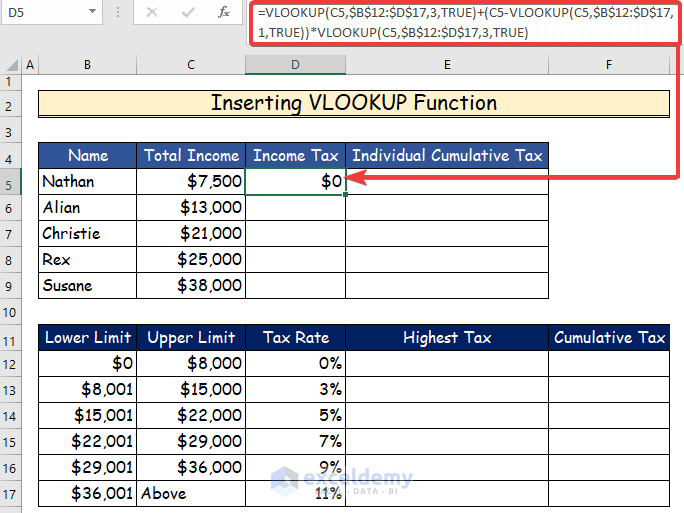684x513 pixels.
Task: Click the Cumulative Tax header cell
Action: (x=609, y=338)
